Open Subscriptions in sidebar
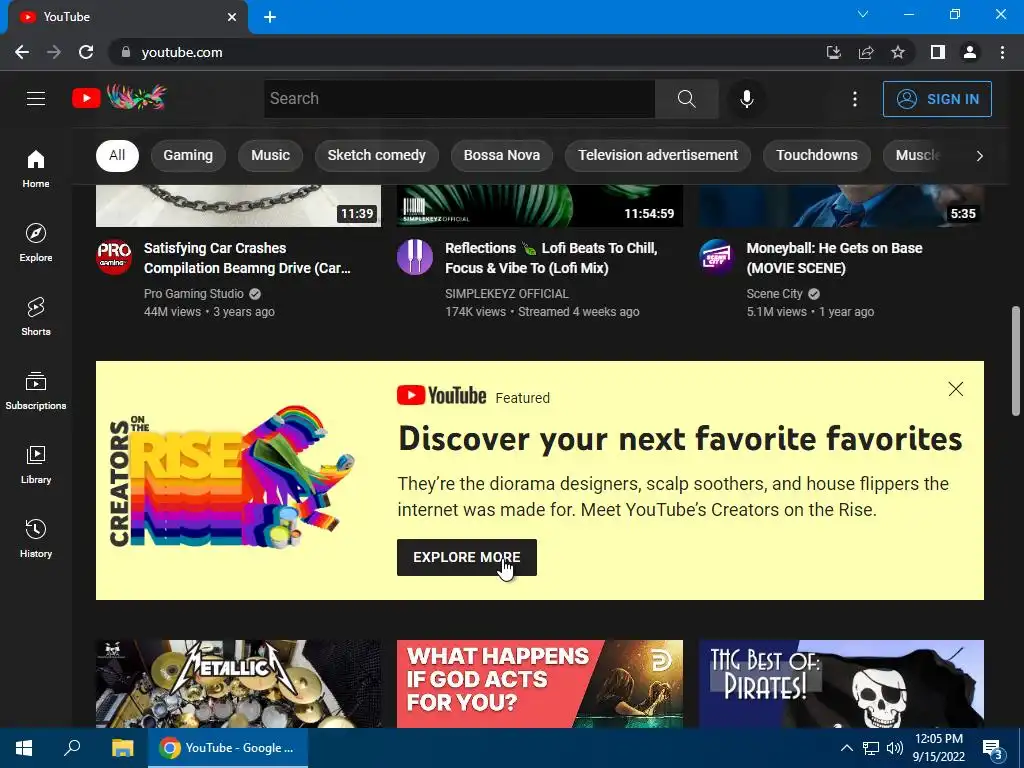The image size is (1024, 768). (x=36, y=391)
